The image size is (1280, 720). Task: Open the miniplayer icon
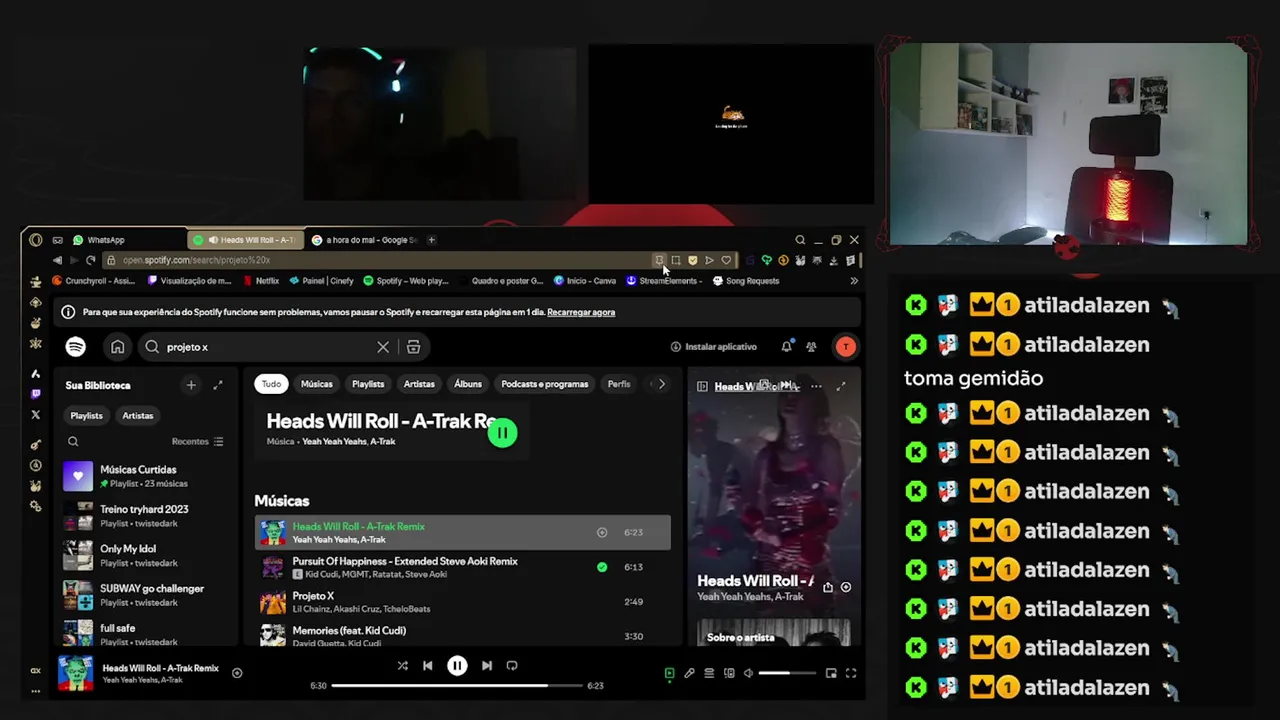(831, 674)
